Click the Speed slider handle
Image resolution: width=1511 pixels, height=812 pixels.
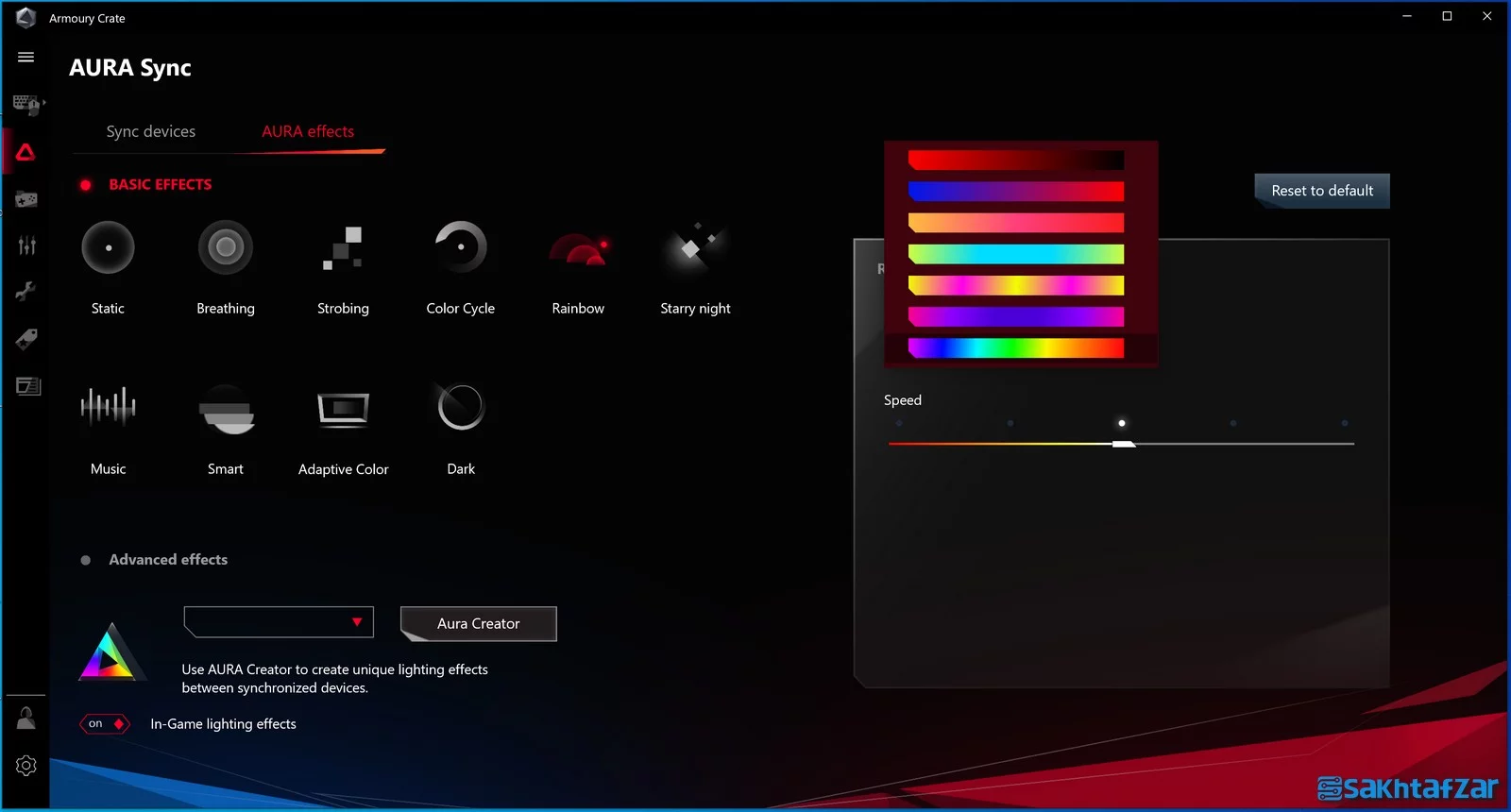[1123, 443]
